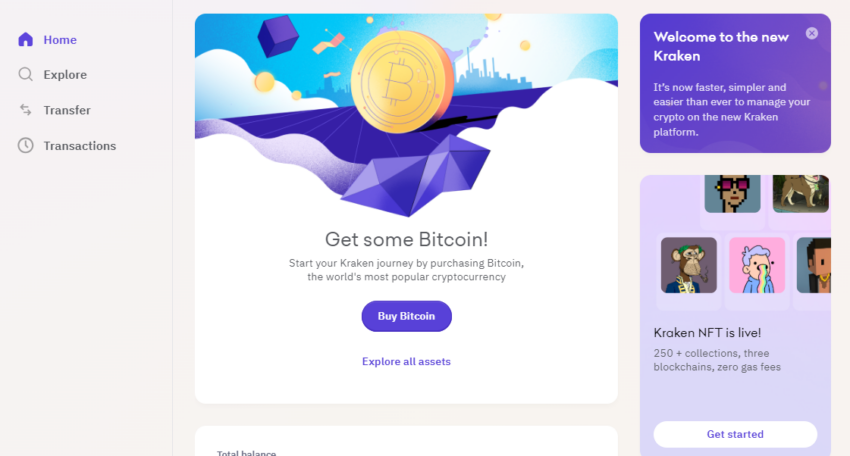Click the floating purple cube in banner
Screen dimensions: 850x456
278,37
